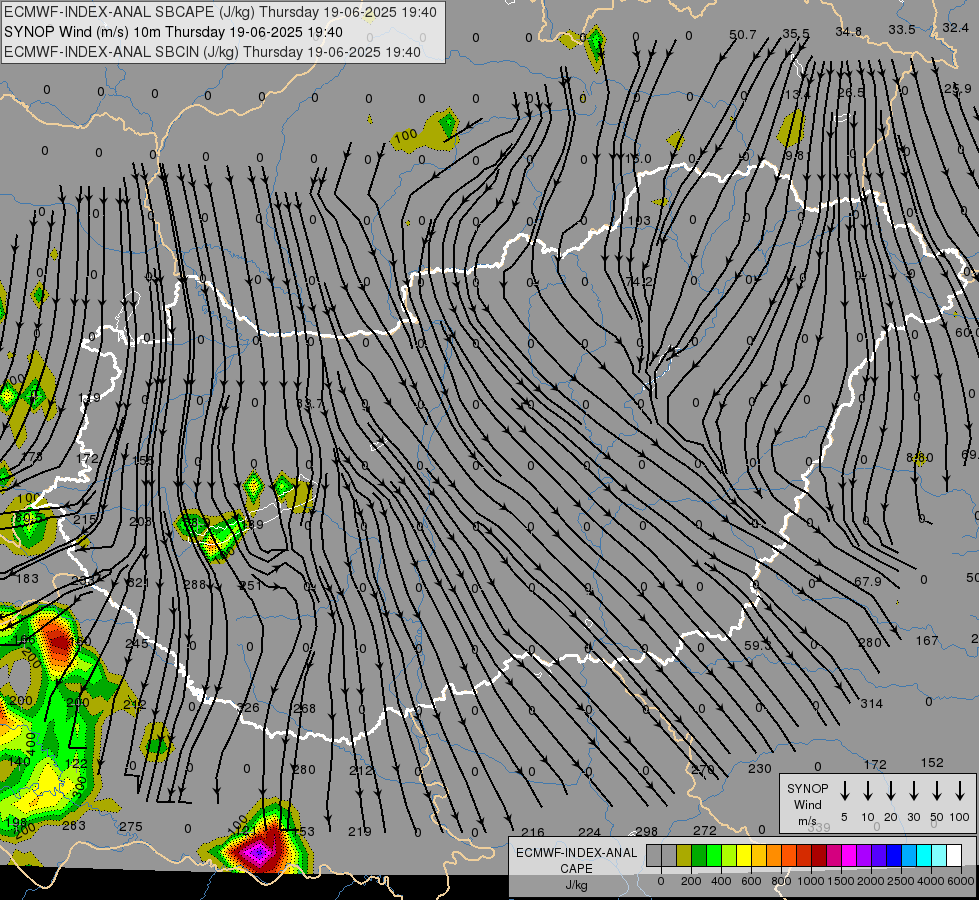
Task: Click the 20 m/s wind arrow in legend
Action: tap(891, 791)
